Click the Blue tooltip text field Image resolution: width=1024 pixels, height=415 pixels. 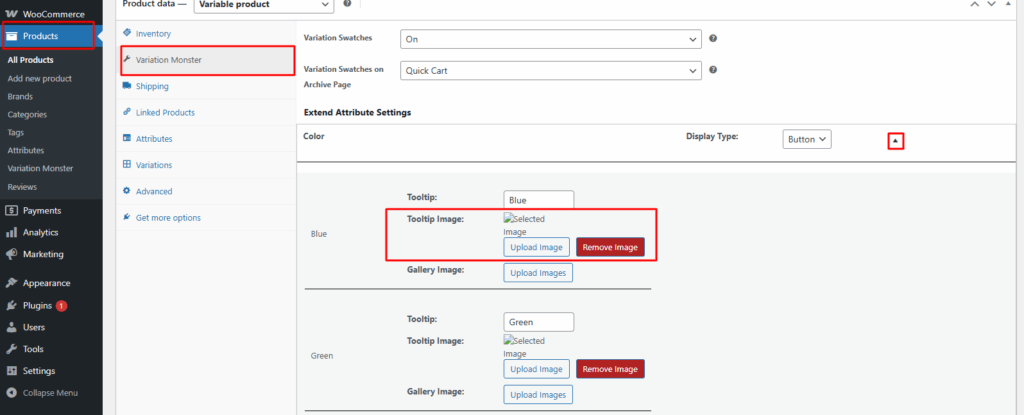539,200
